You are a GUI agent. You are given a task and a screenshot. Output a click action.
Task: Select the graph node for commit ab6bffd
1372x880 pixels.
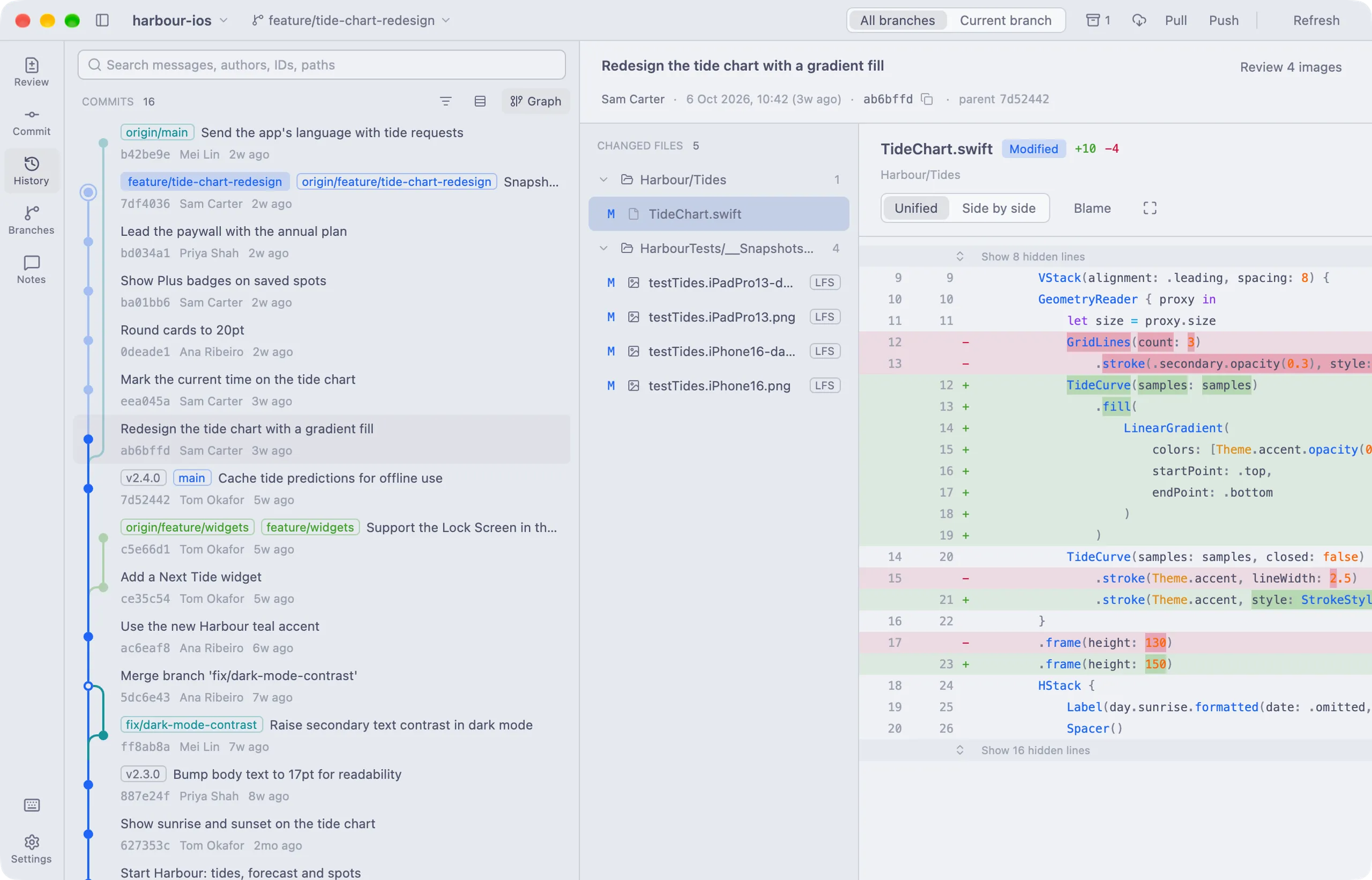click(x=88, y=439)
